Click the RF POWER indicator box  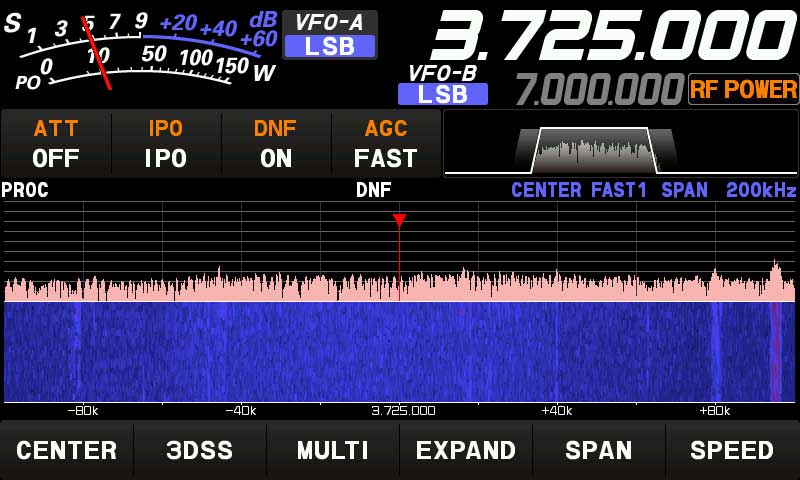point(743,90)
